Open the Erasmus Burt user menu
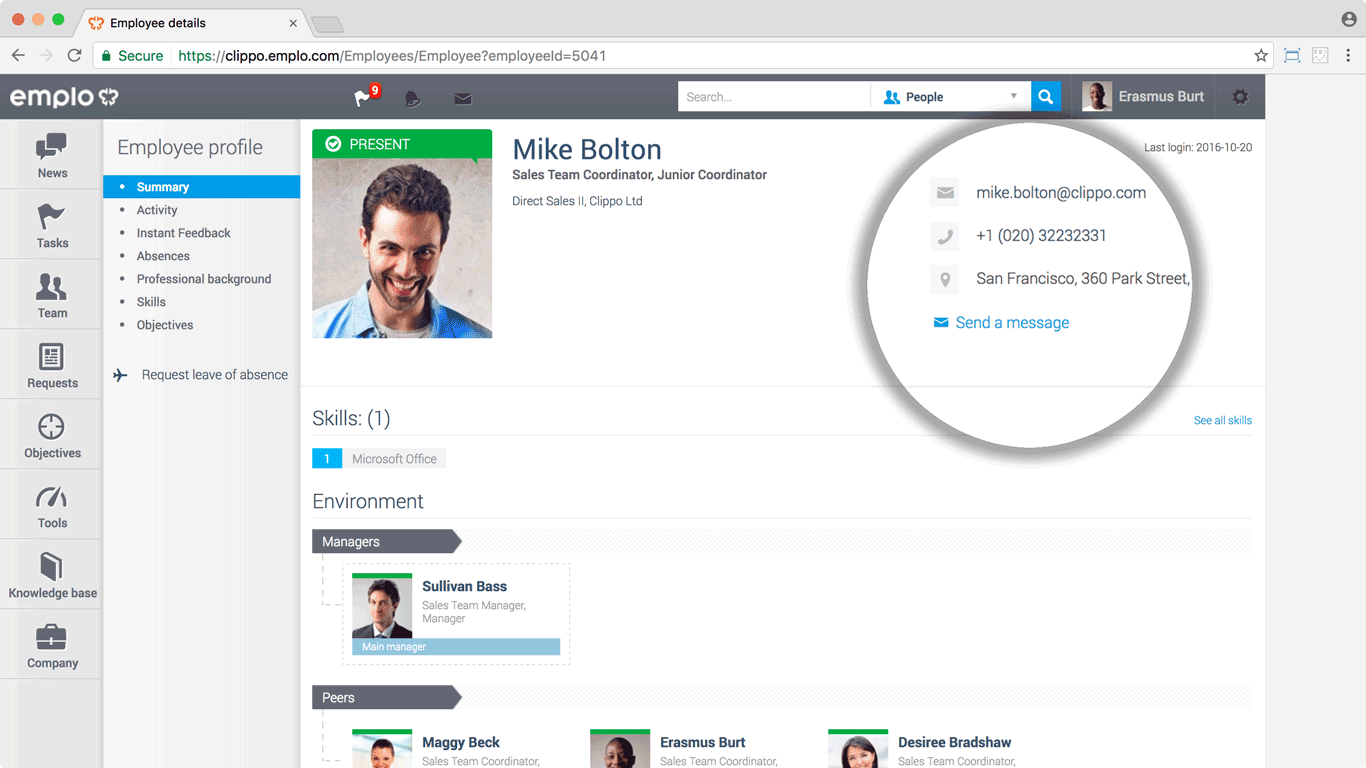 [1144, 97]
